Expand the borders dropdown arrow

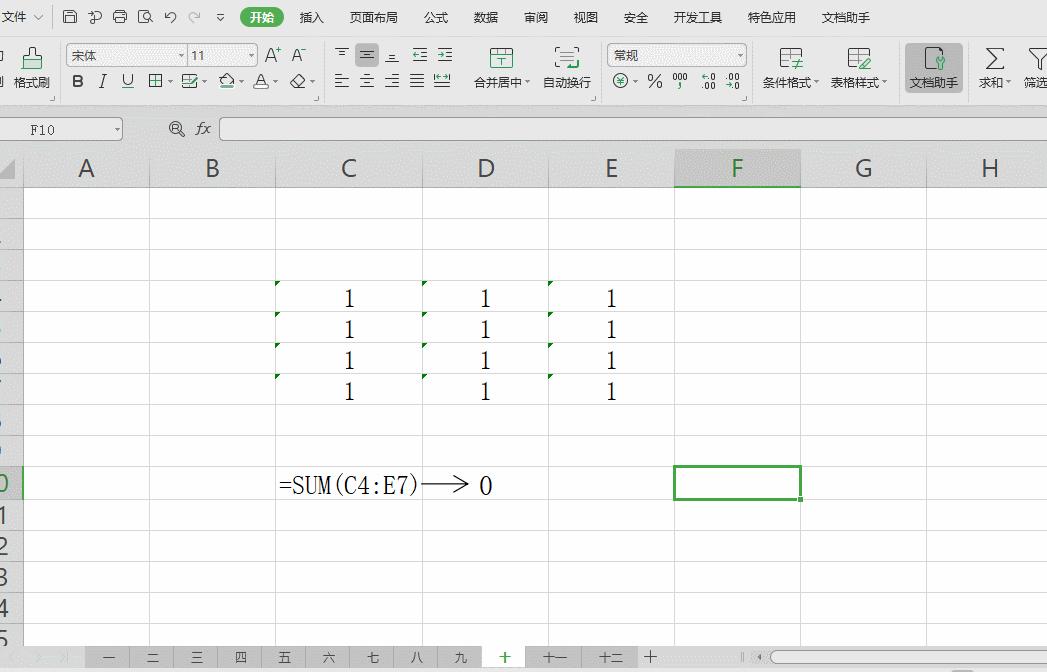(x=170, y=81)
